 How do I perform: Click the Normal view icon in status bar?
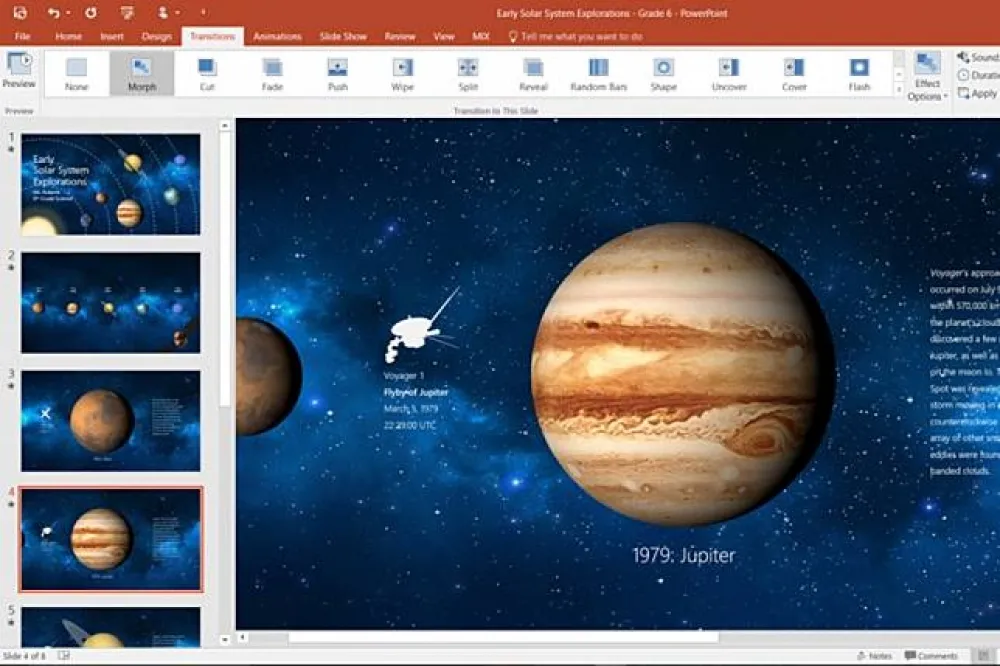983,656
